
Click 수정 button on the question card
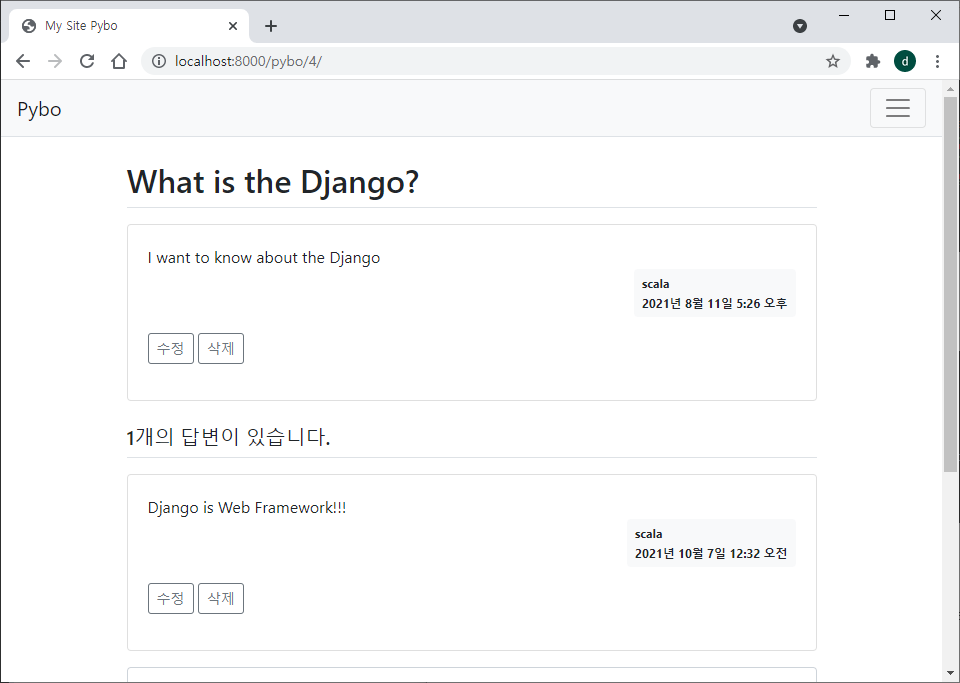point(171,348)
